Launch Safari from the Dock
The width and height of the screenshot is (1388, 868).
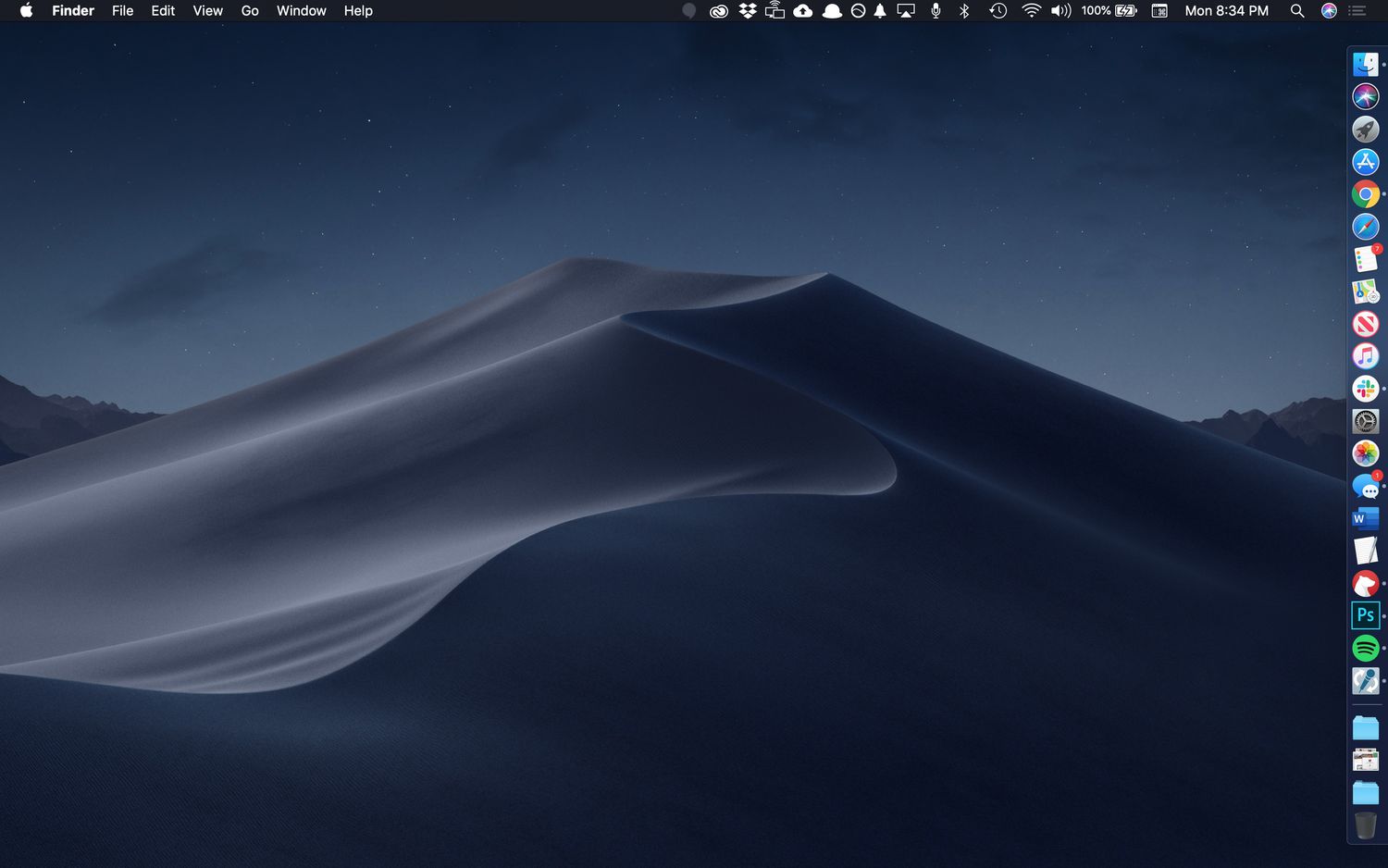pyautogui.click(x=1365, y=227)
